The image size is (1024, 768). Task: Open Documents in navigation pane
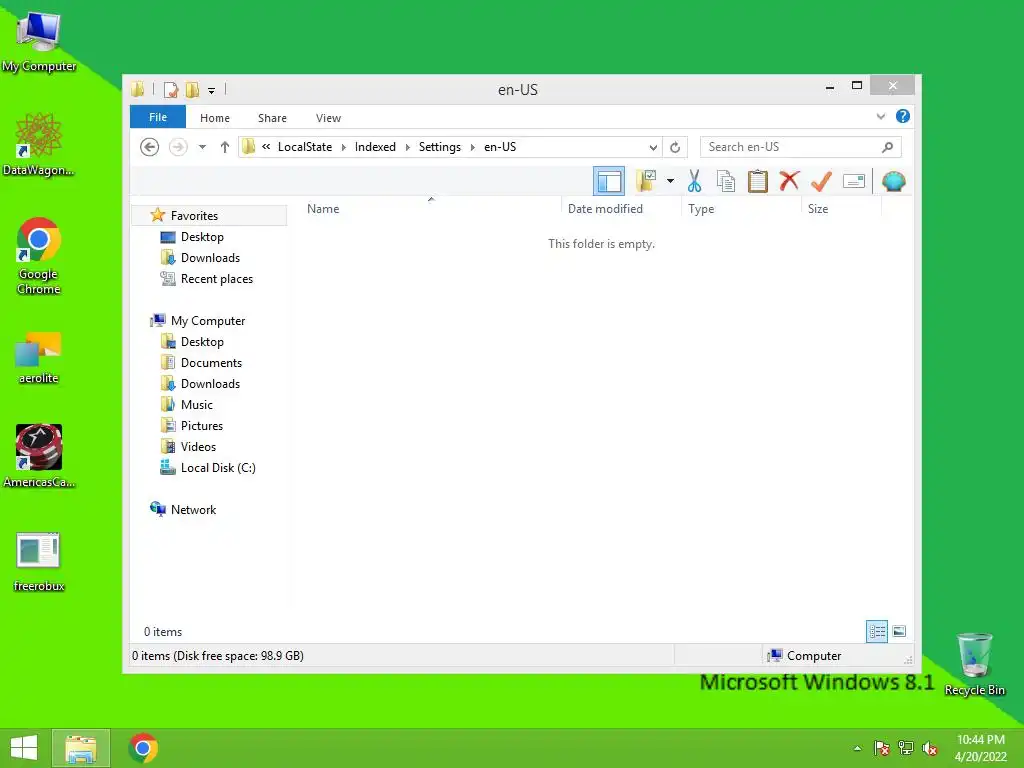(211, 362)
